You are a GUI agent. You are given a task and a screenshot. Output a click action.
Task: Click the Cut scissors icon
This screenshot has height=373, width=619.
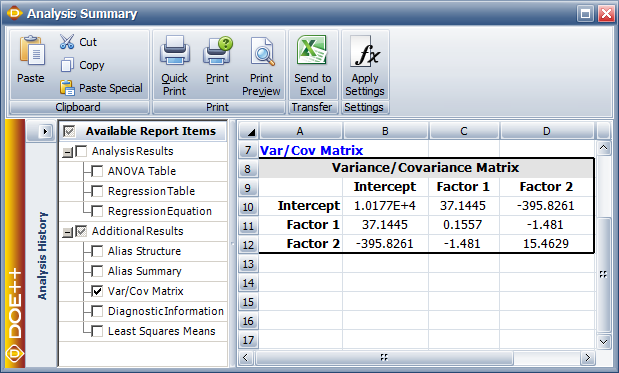(67, 41)
